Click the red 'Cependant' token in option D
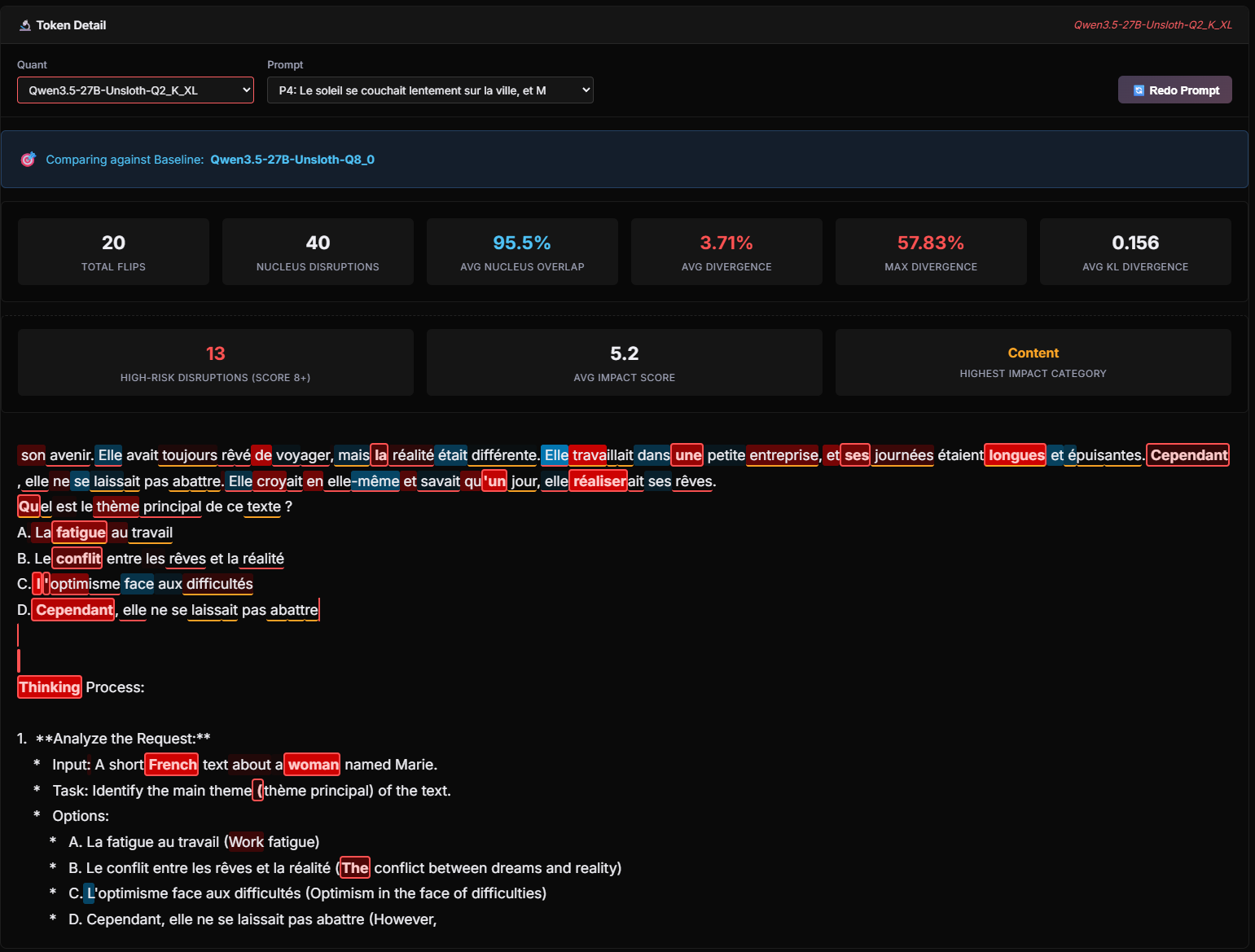Screen dimensions: 1255x952 [x=74, y=610]
